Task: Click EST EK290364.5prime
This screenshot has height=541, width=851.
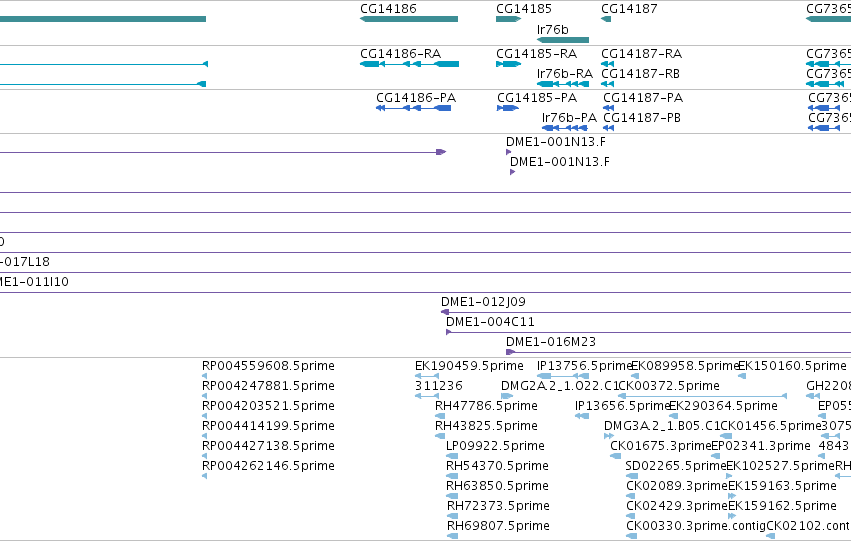Action: pos(723,406)
